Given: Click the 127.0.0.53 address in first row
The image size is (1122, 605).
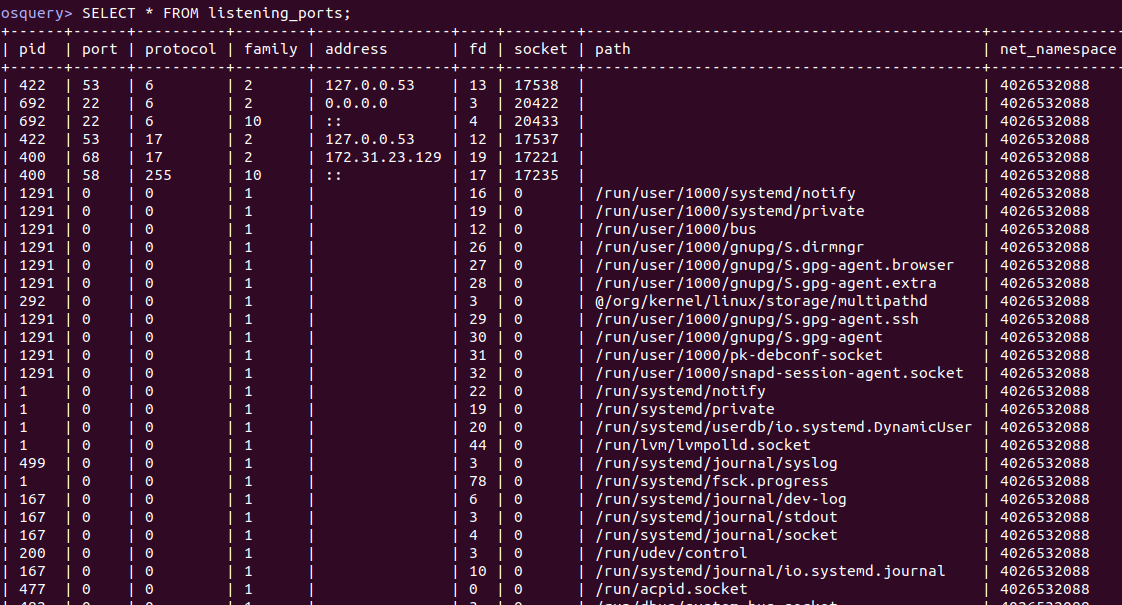Looking at the screenshot, I should click(x=369, y=84).
